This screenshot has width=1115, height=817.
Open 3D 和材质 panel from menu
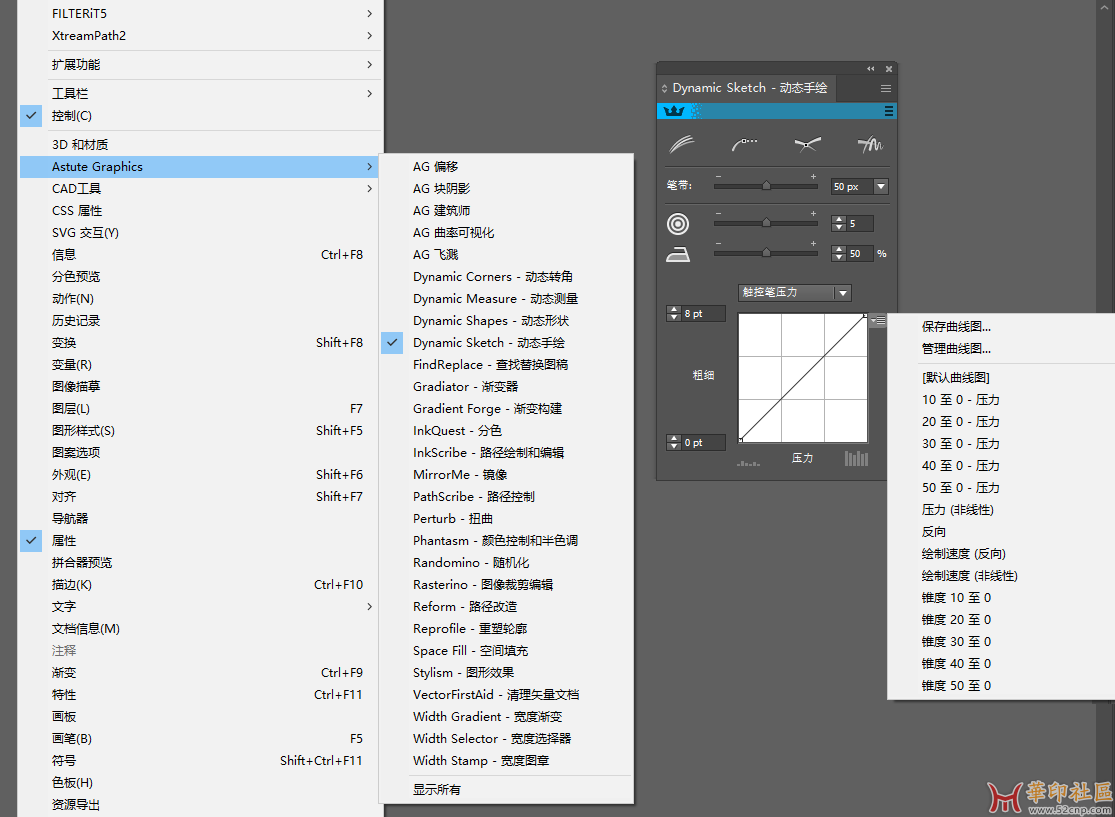[x=201, y=144]
